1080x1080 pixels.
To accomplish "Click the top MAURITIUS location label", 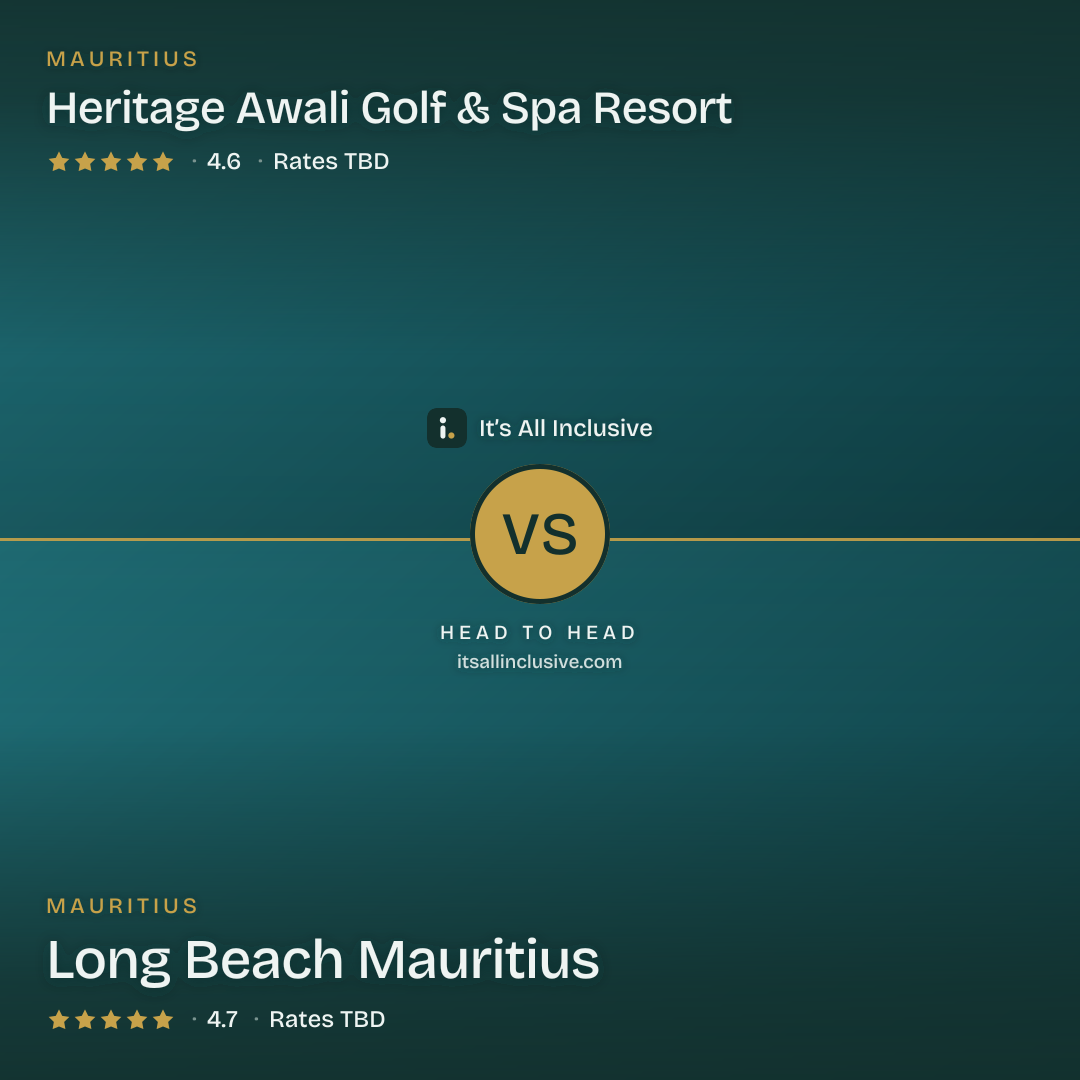I will pyautogui.click(x=123, y=59).
